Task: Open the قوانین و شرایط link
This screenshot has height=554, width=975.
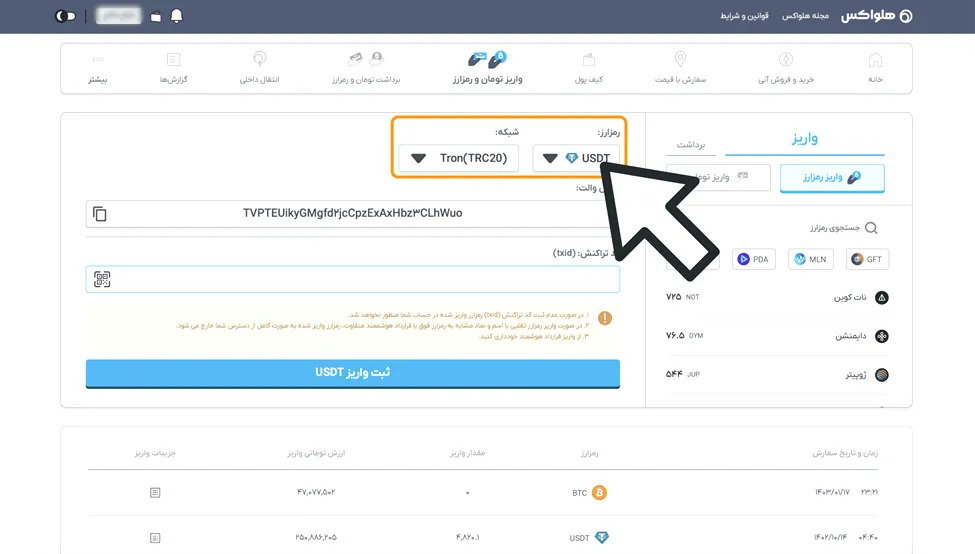Action: 744,16
